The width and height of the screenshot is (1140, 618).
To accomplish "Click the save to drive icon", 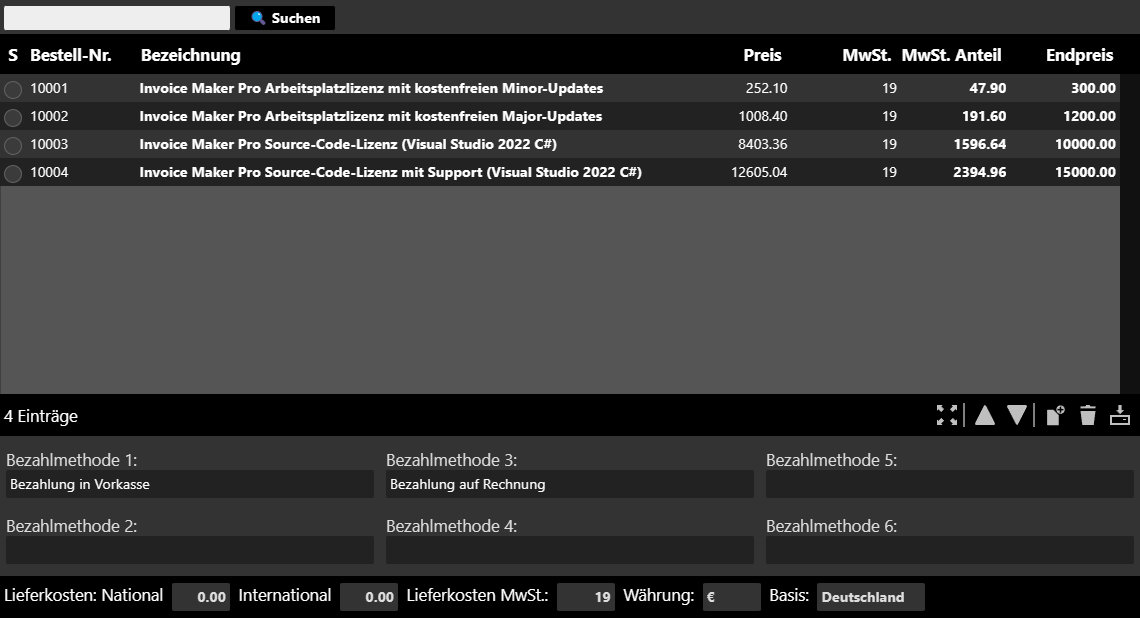I will tap(1120, 416).
